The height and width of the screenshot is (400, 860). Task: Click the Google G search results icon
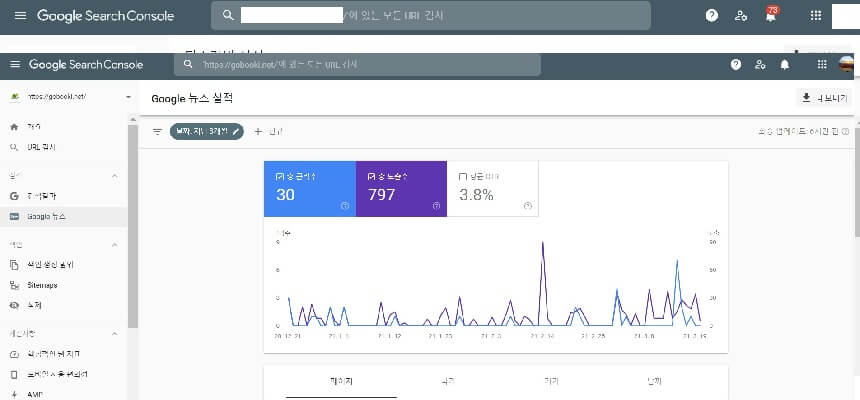click(14, 196)
